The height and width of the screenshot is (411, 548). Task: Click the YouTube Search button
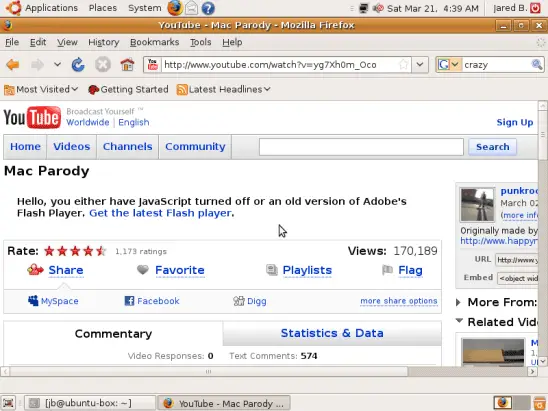coord(492,147)
